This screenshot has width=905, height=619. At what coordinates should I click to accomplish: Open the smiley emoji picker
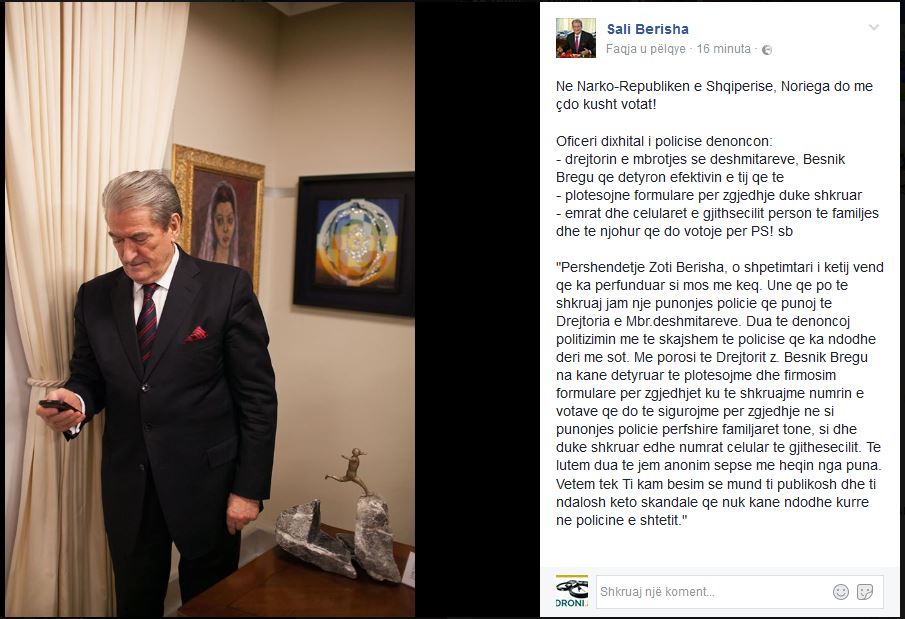tap(841, 592)
